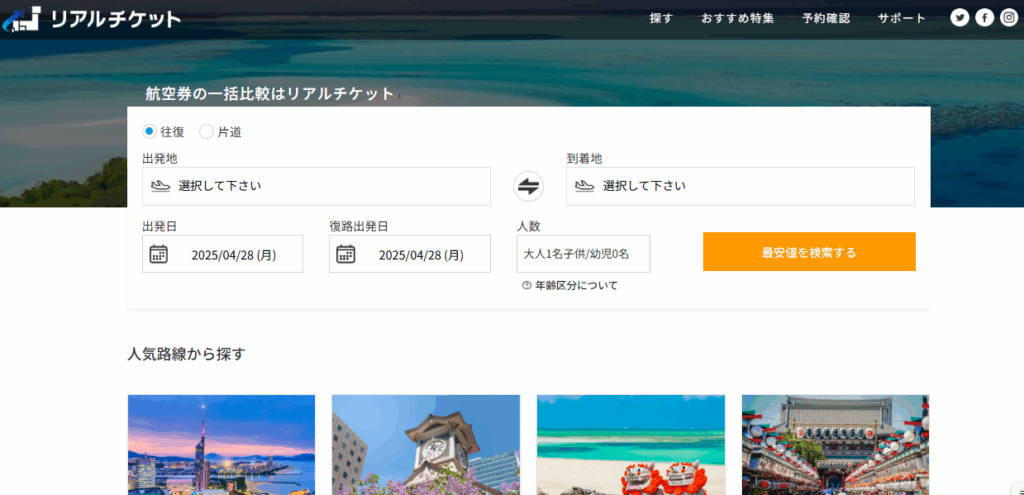1024x495 pixels.
Task: Open the 出発地 selection dropdown
Action: [316, 186]
